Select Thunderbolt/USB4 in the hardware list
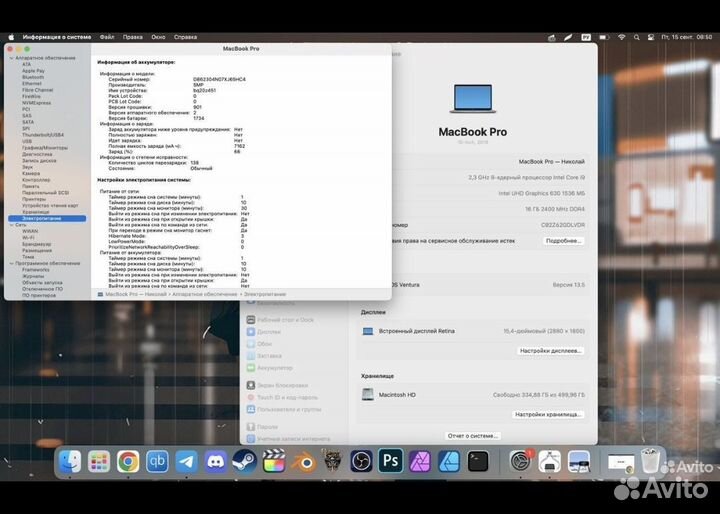The height and width of the screenshot is (514, 720). point(43,135)
